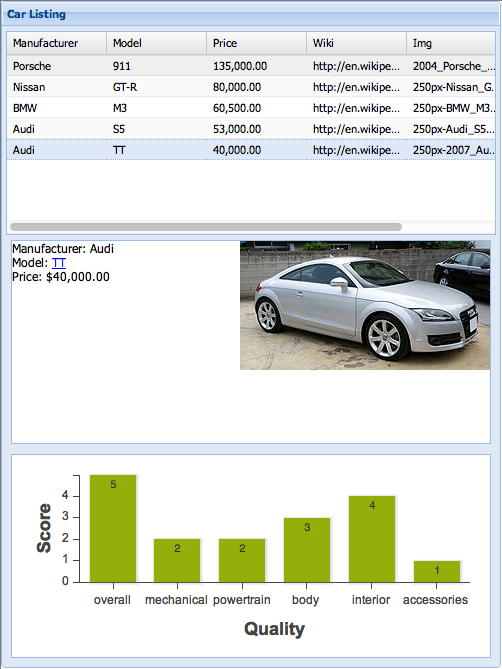Click the overall bar showing score 5

pos(113,529)
